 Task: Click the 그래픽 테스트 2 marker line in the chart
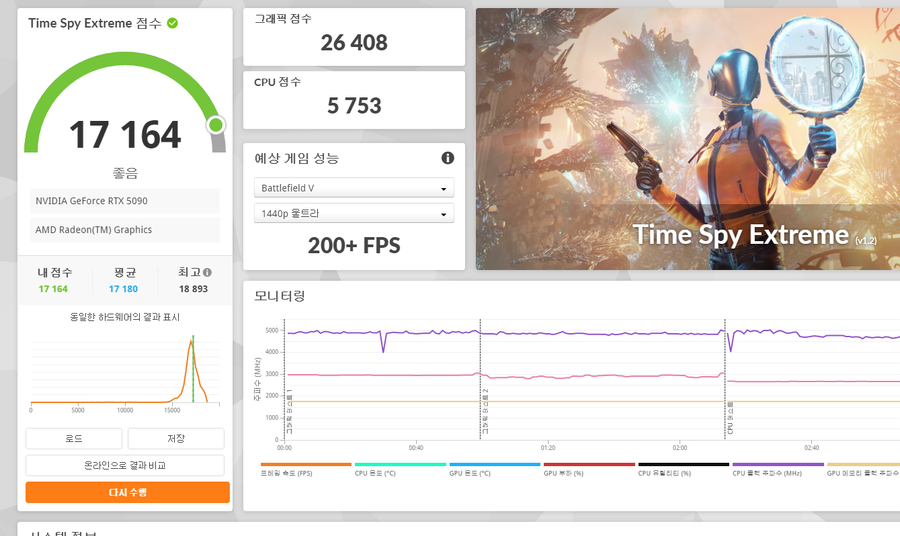[480, 379]
